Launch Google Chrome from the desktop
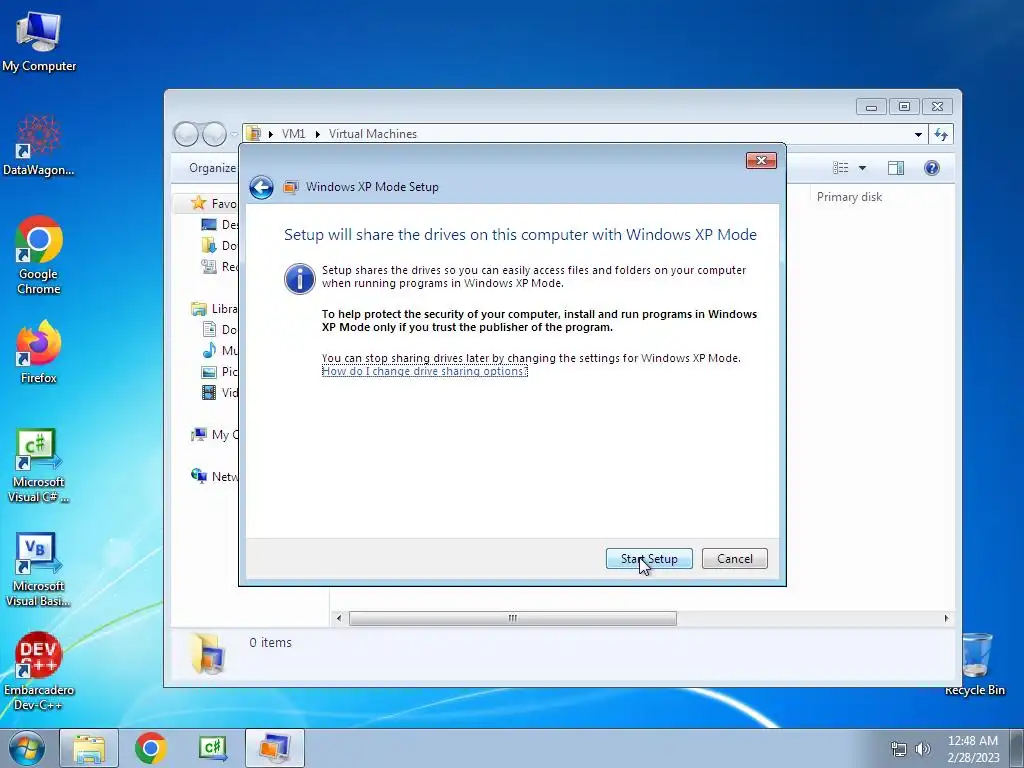Screen dimensions: 1024x768 (39, 255)
